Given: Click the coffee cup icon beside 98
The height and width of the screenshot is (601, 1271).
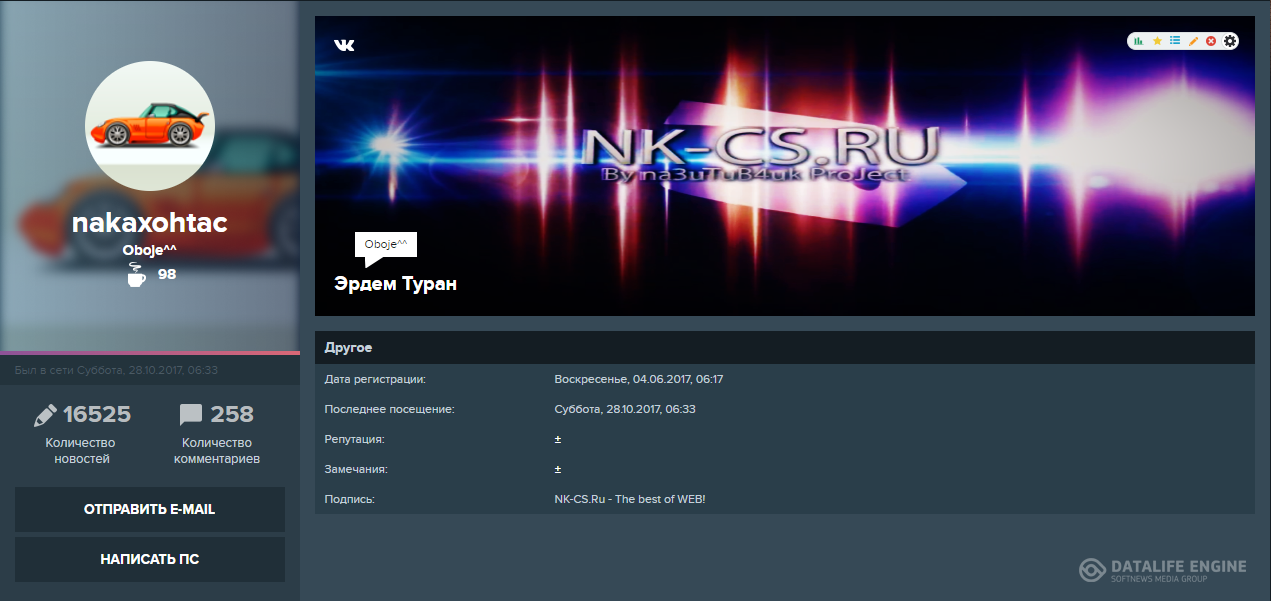Looking at the screenshot, I should [136, 275].
